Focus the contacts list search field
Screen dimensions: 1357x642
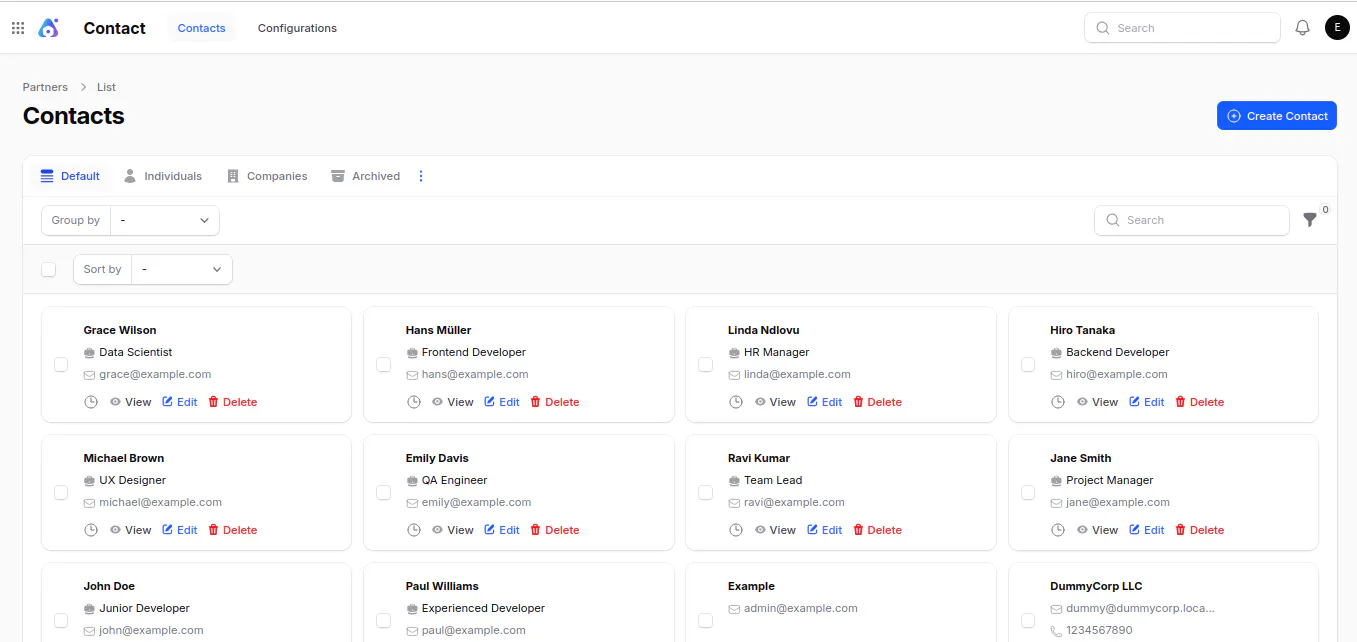tap(1192, 220)
